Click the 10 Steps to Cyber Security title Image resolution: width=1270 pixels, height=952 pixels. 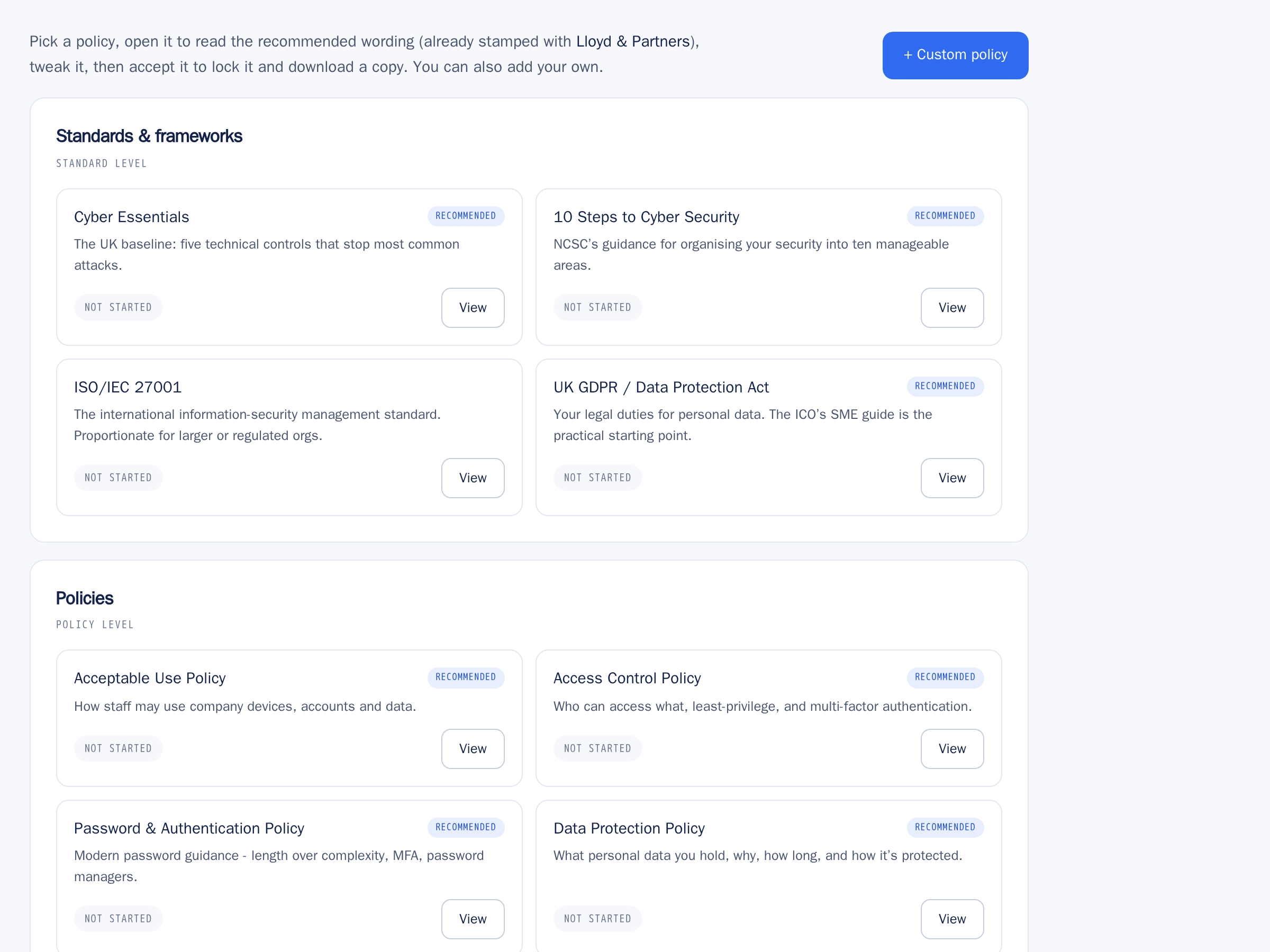click(x=646, y=217)
